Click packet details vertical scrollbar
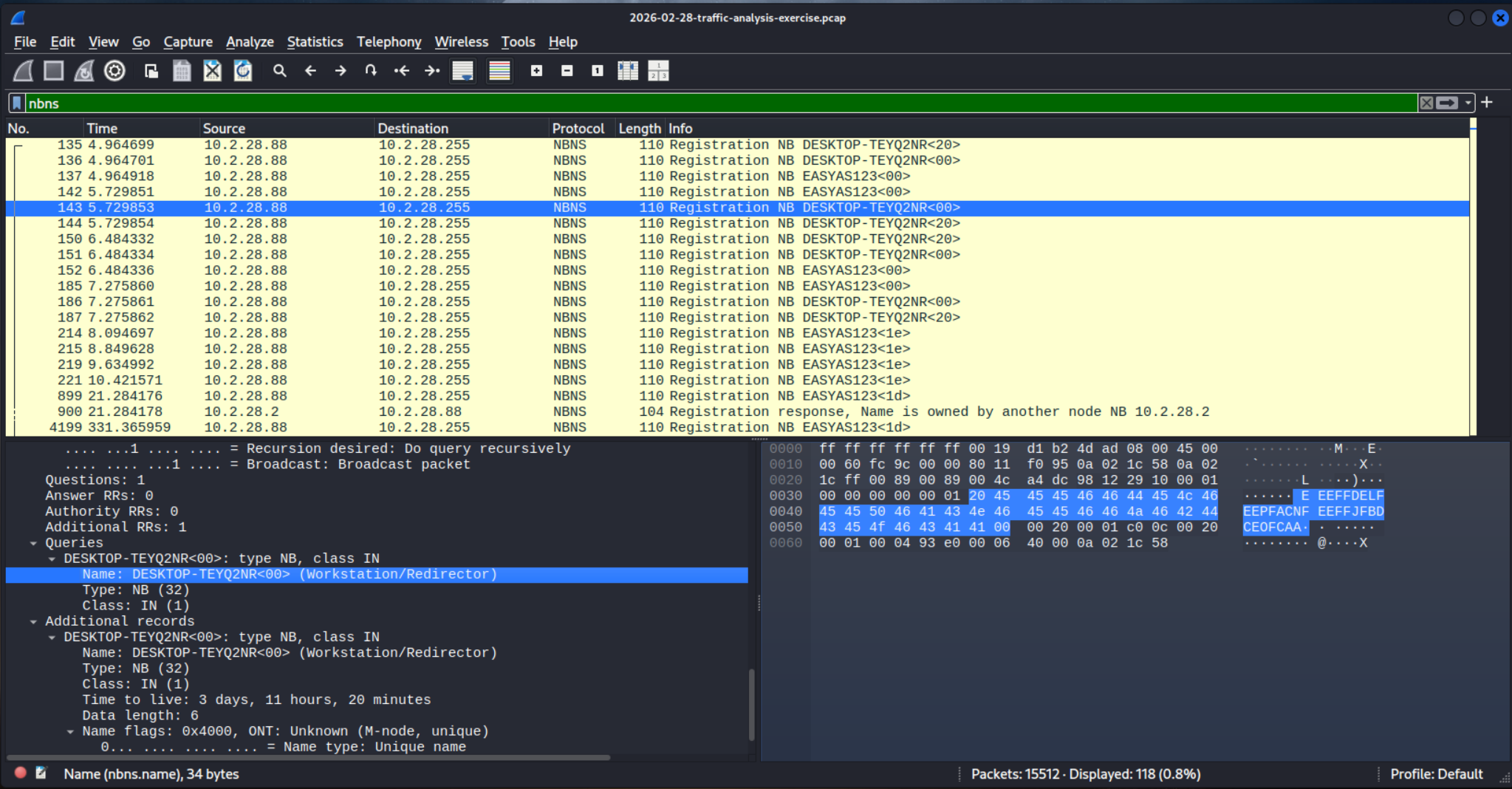Viewport: 1512px width, 789px height. [x=751, y=705]
